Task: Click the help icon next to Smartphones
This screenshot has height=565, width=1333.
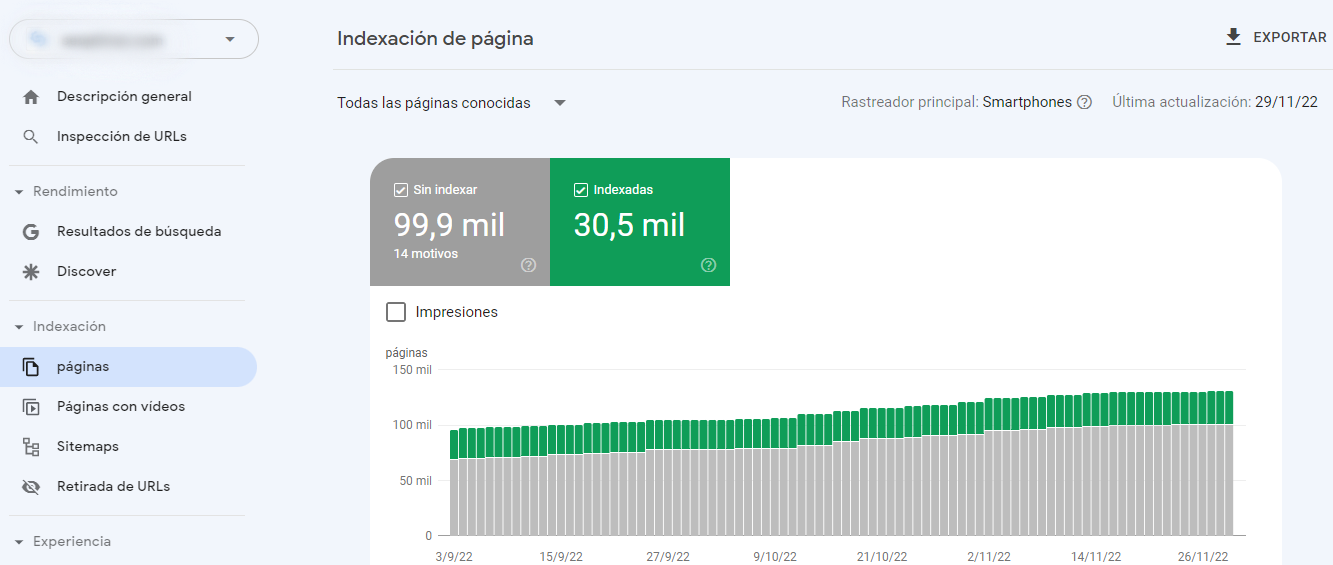Action: [1084, 102]
